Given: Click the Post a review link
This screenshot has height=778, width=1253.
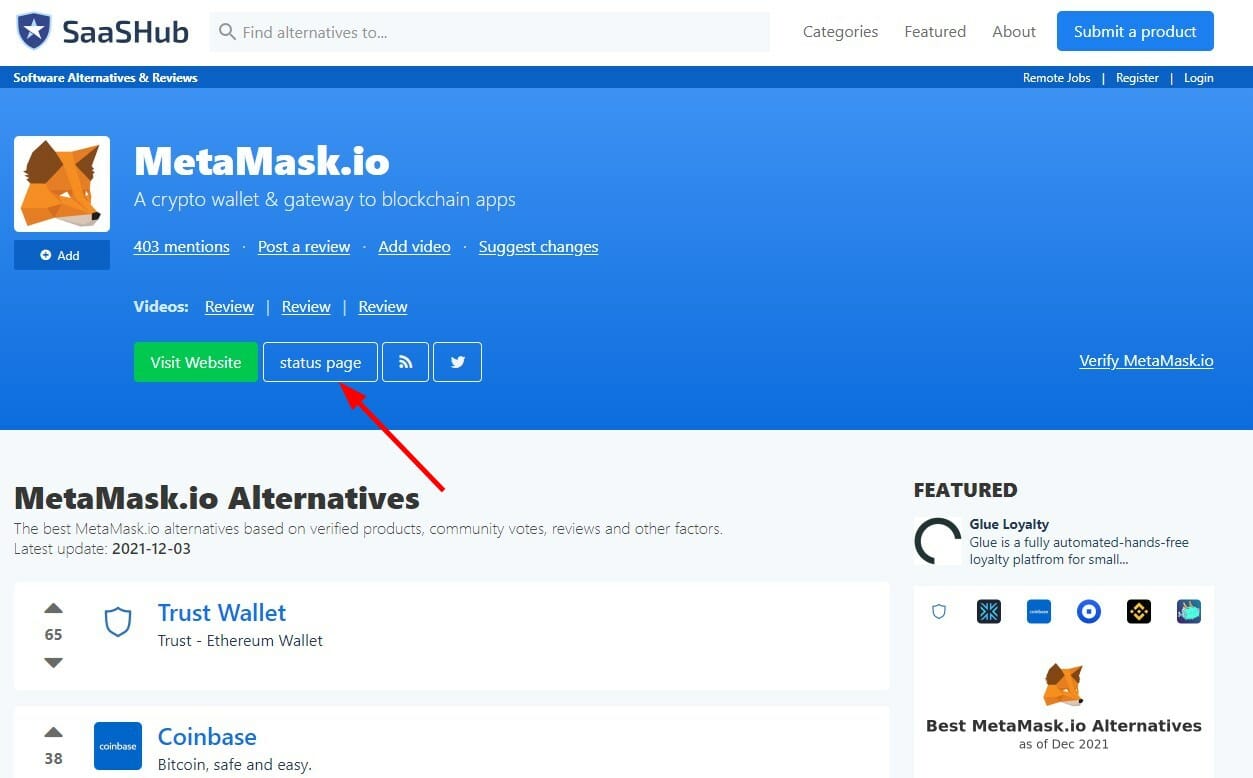Looking at the screenshot, I should click(x=304, y=247).
